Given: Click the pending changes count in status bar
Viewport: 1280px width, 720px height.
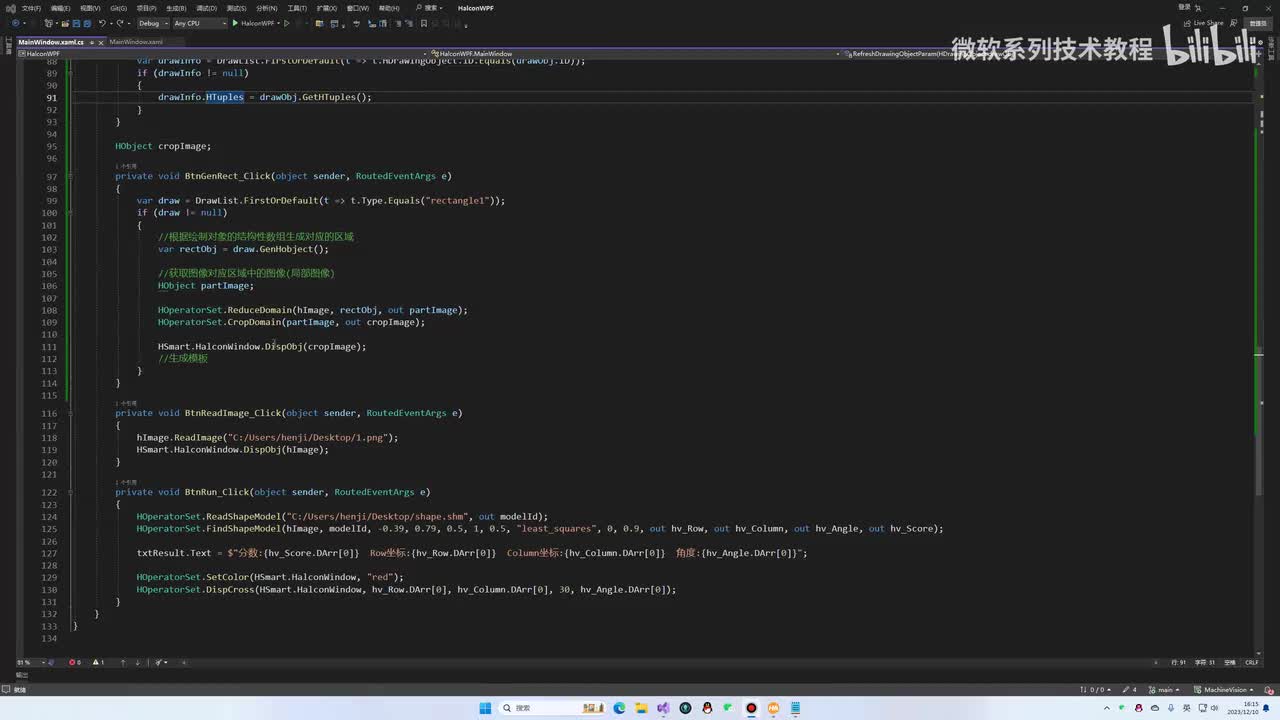Looking at the screenshot, I should coord(1130,689).
